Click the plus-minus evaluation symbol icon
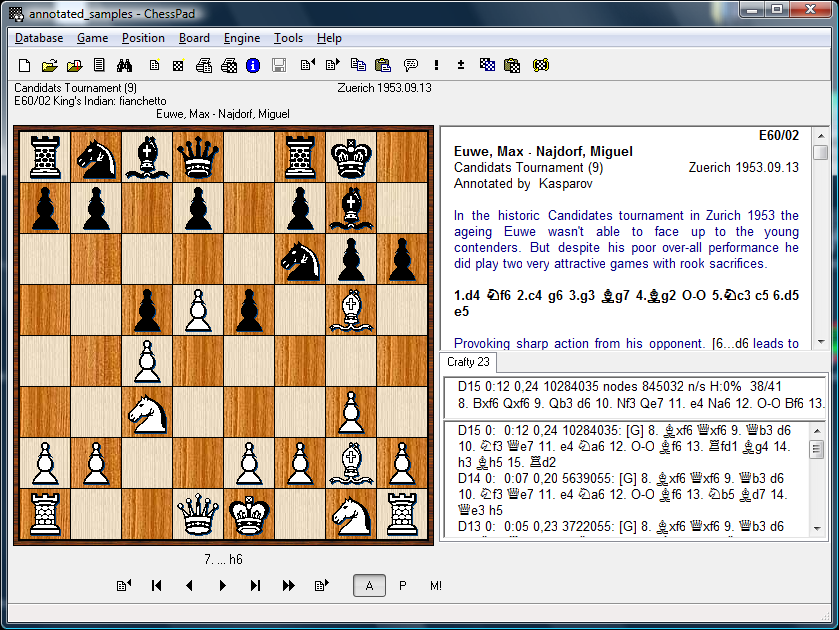The image size is (839, 630). (x=461, y=66)
